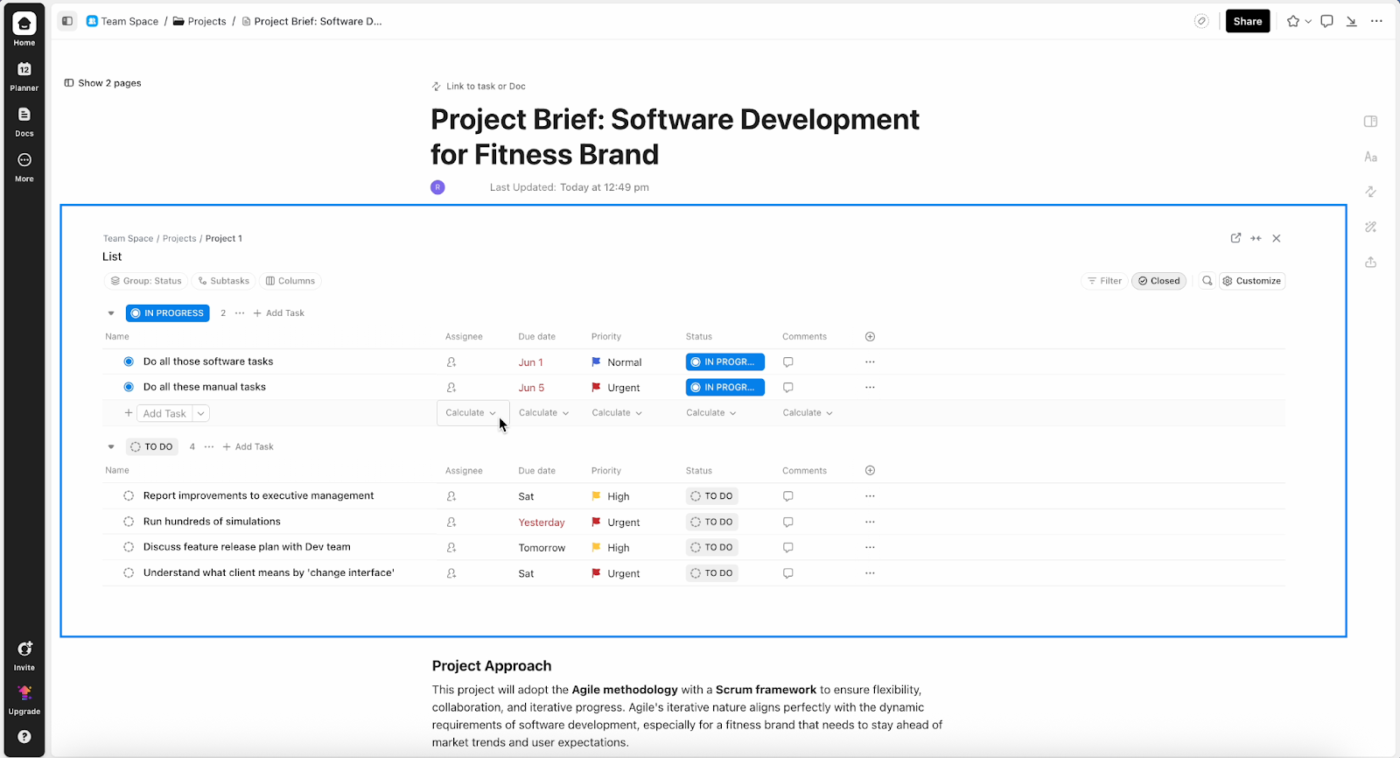The image size is (1400, 758).
Task: Open Docs from the left sidebar
Action: [x=23, y=115]
